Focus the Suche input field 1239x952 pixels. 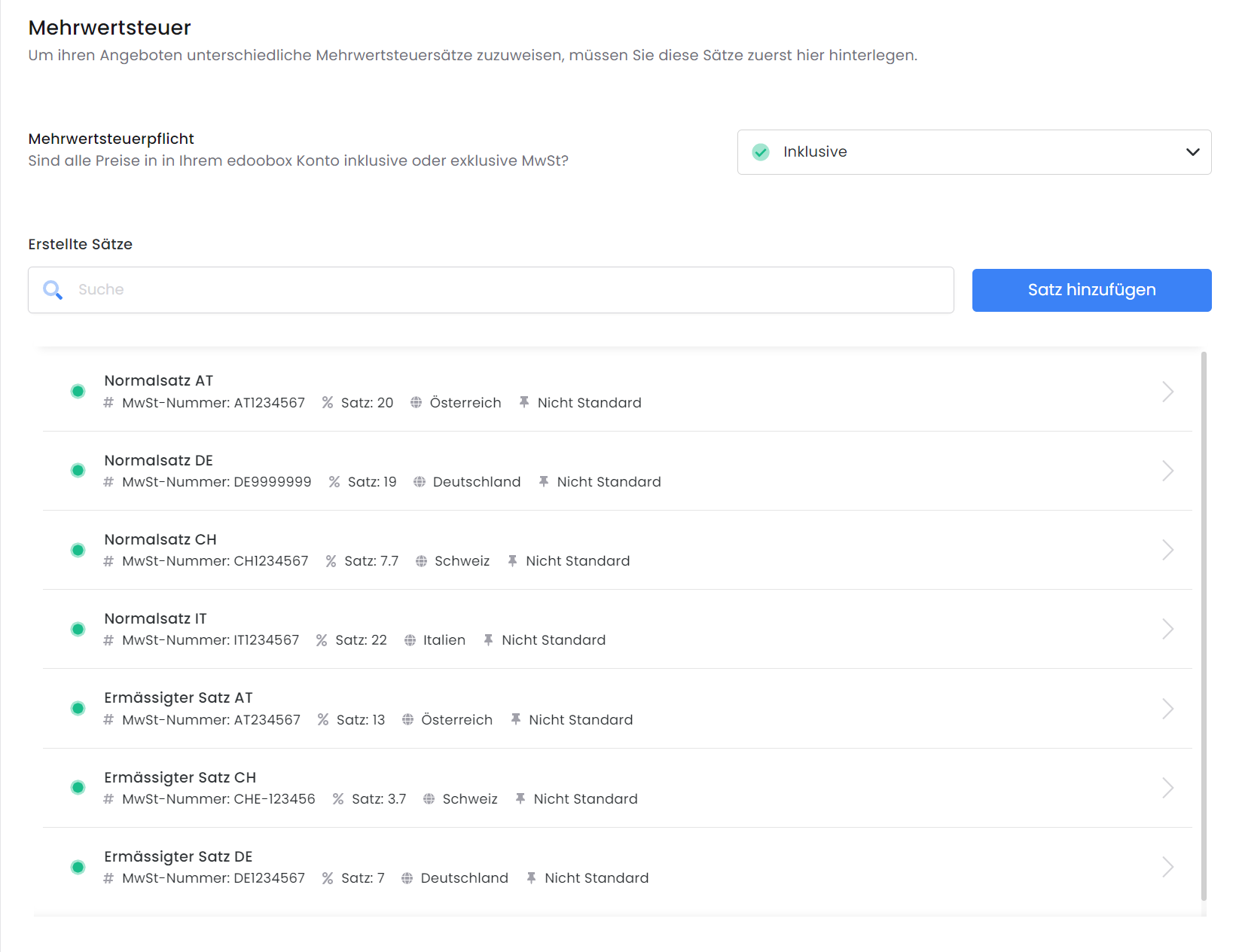[491, 290]
